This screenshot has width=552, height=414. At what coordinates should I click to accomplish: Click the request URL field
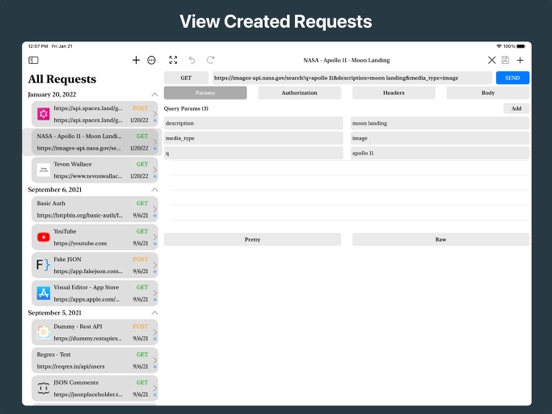point(352,78)
